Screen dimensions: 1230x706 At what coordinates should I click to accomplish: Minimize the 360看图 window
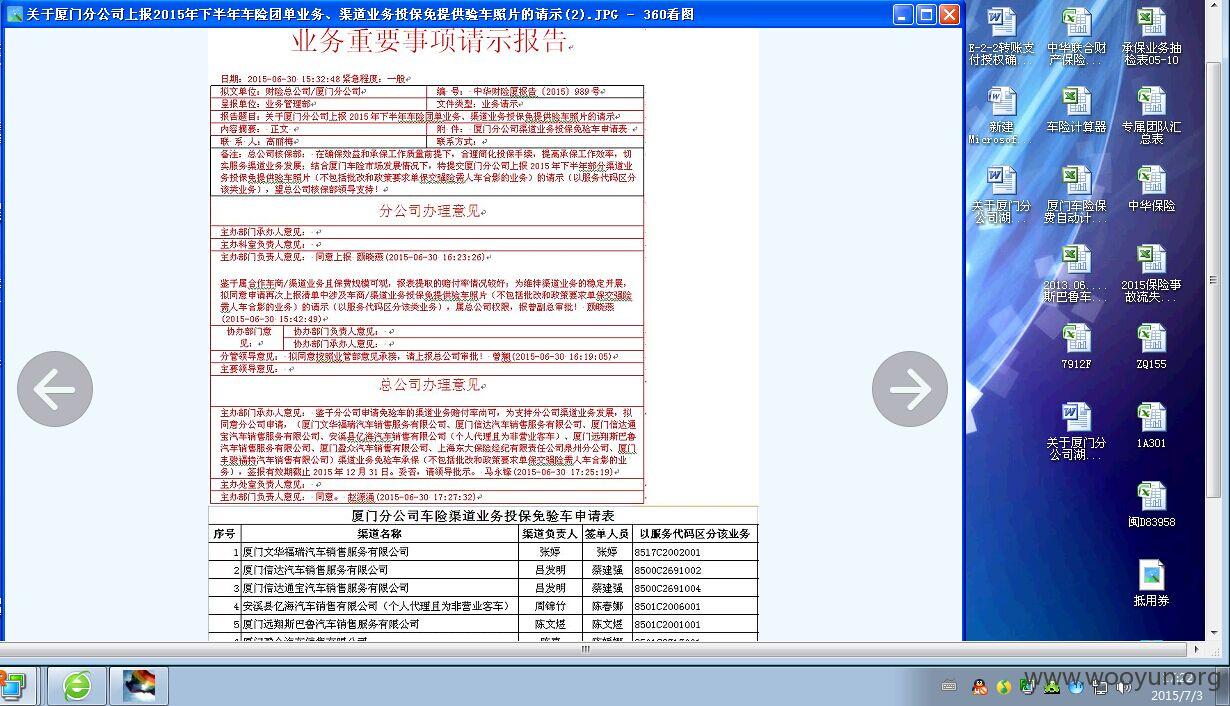click(903, 14)
